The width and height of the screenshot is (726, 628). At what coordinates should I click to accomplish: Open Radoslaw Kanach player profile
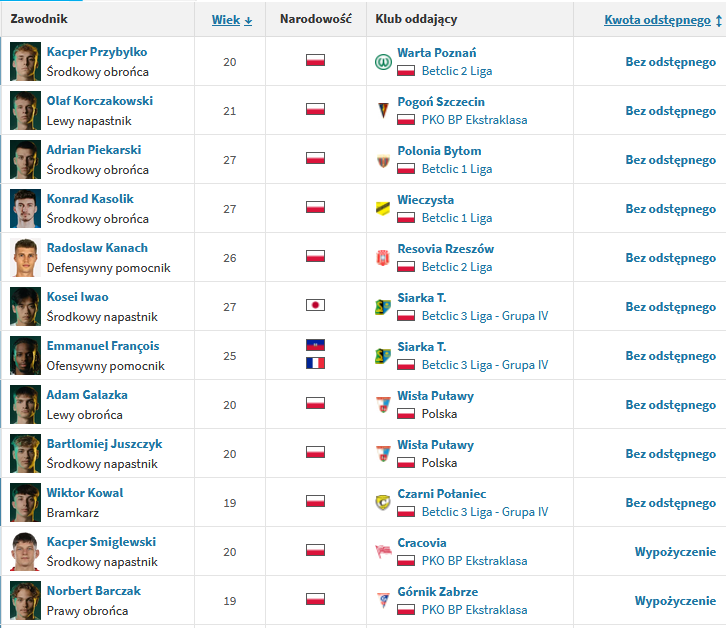tap(97, 248)
